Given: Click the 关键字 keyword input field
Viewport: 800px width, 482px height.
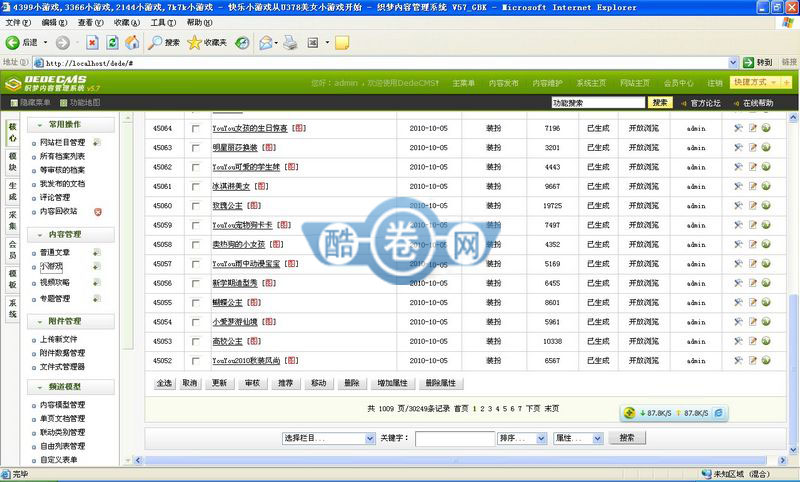Looking at the screenshot, I should click(x=455, y=438).
